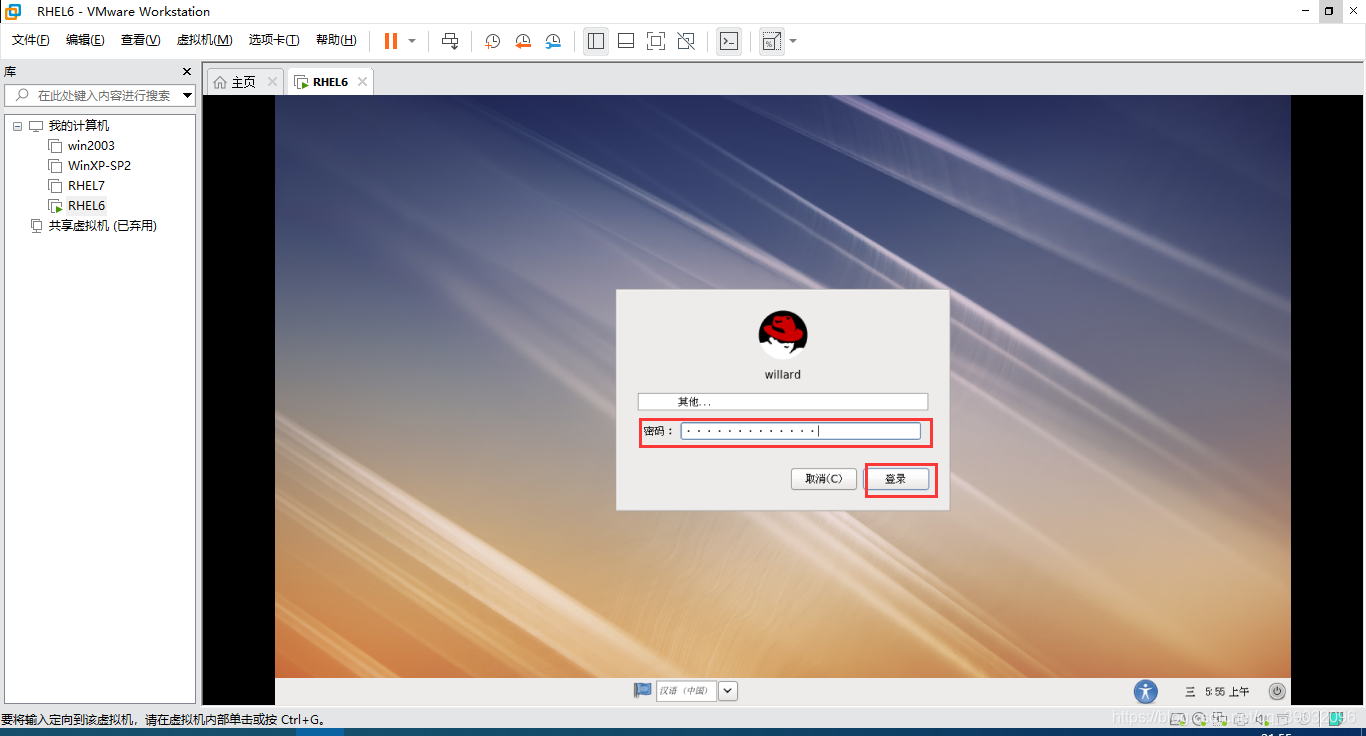
Task: Close the 主页 tab
Action: pos(274,82)
